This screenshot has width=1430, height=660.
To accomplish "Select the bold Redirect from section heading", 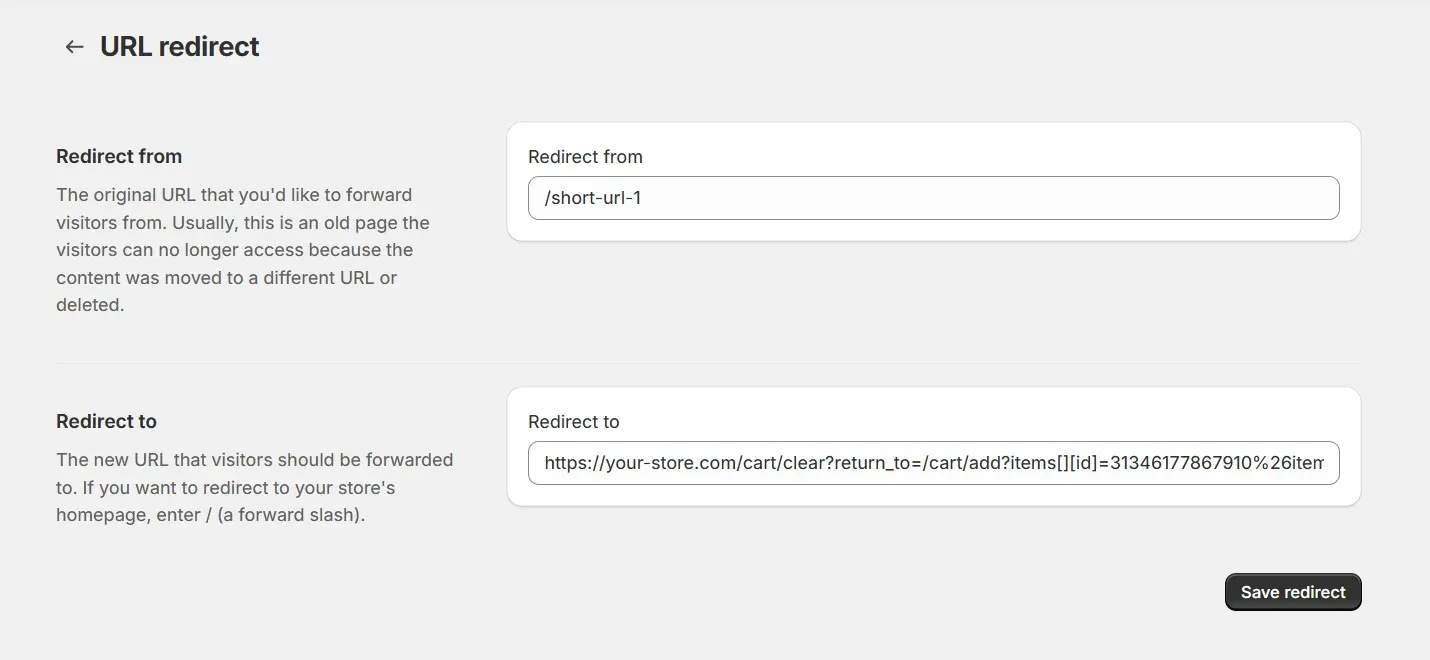I will (119, 156).
